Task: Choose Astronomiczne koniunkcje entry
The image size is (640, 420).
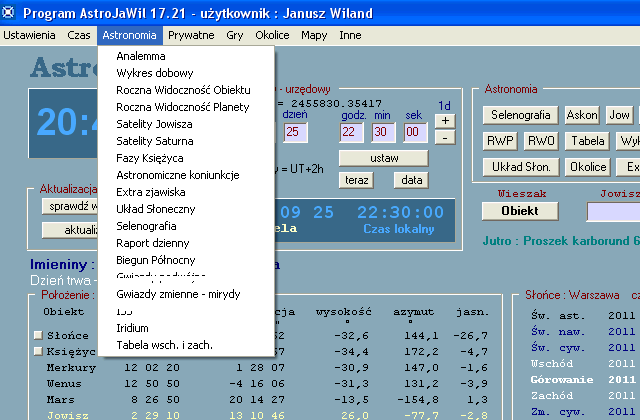Action: tap(186, 175)
